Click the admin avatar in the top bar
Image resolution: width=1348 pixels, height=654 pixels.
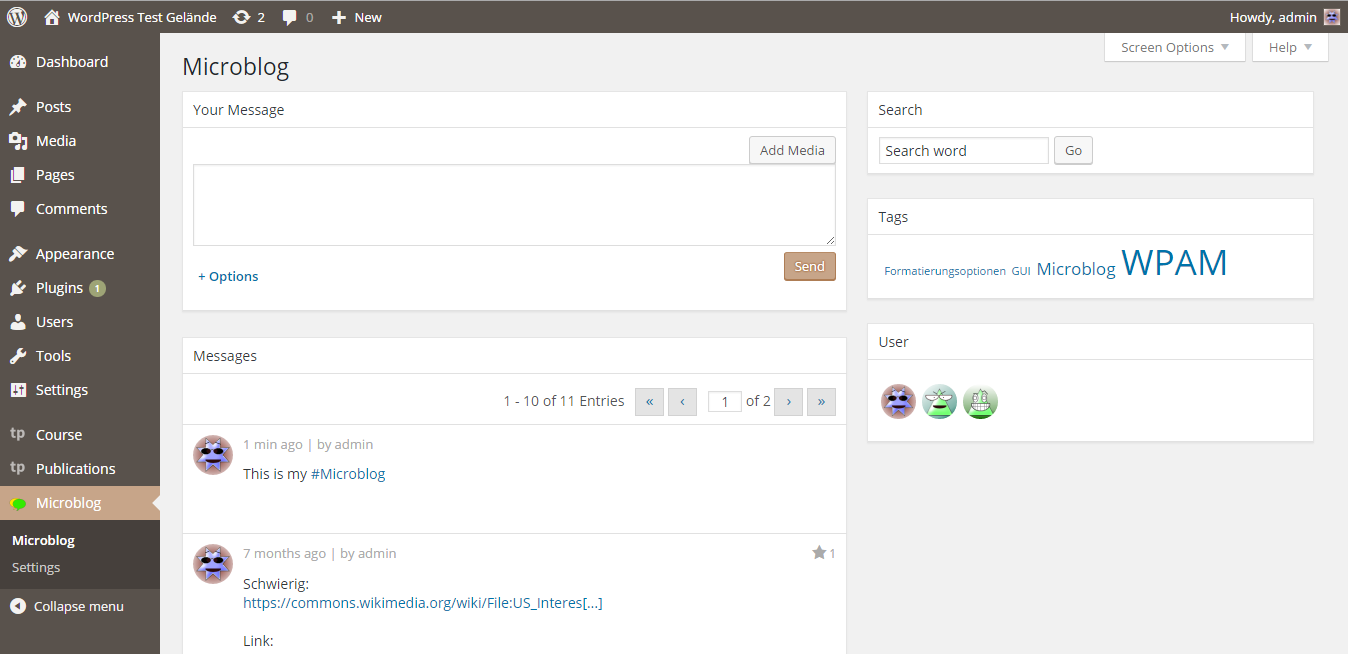[1331, 17]
